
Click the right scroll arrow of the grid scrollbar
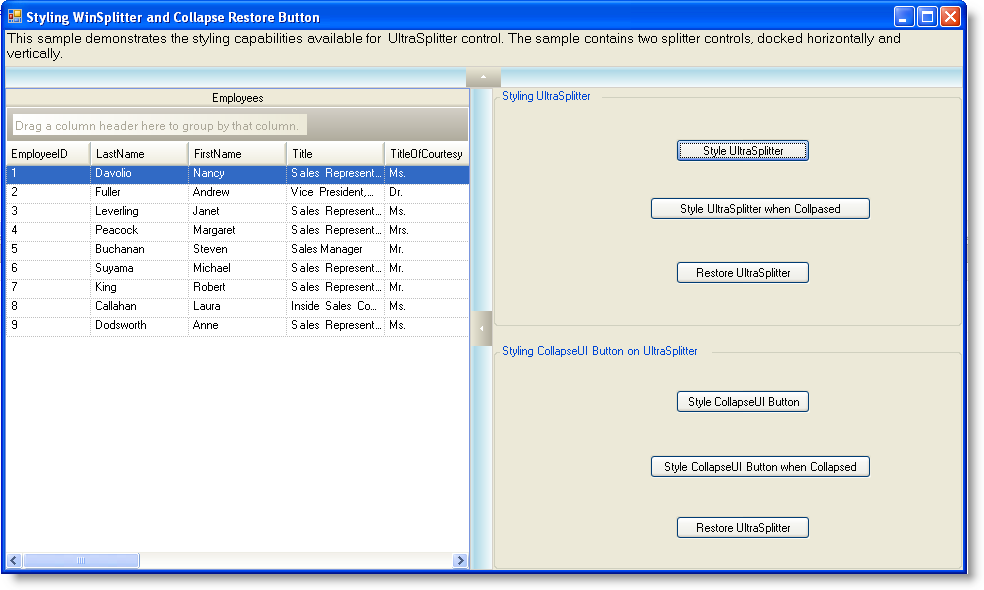click(x=460, y=560)
